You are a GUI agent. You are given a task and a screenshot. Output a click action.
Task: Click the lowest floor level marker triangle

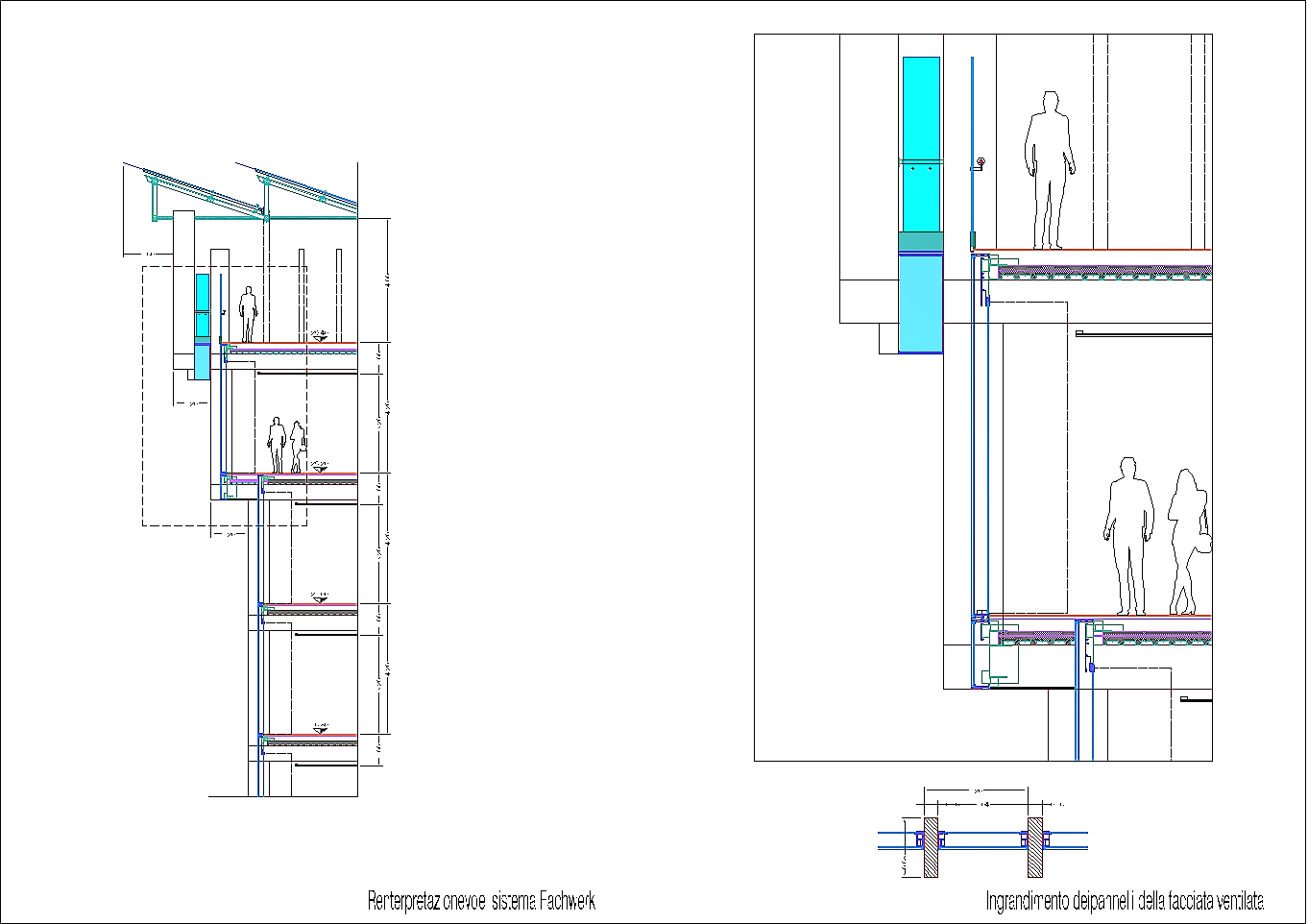[x=321, y=729]
